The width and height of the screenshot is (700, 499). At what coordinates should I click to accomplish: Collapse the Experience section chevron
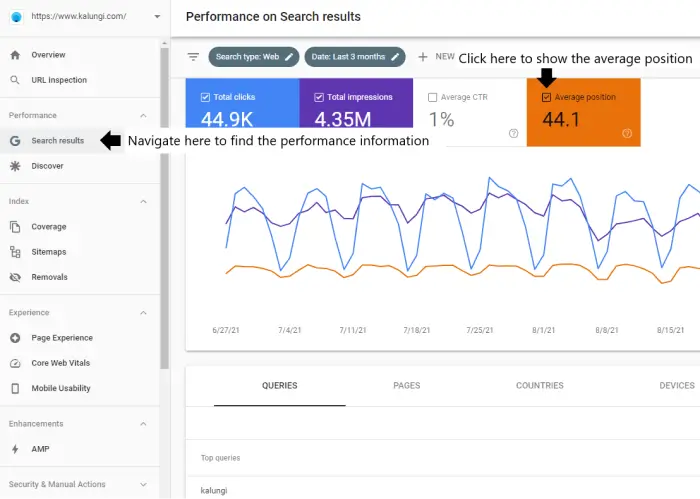pyautogui.click(x=143, y=313)
